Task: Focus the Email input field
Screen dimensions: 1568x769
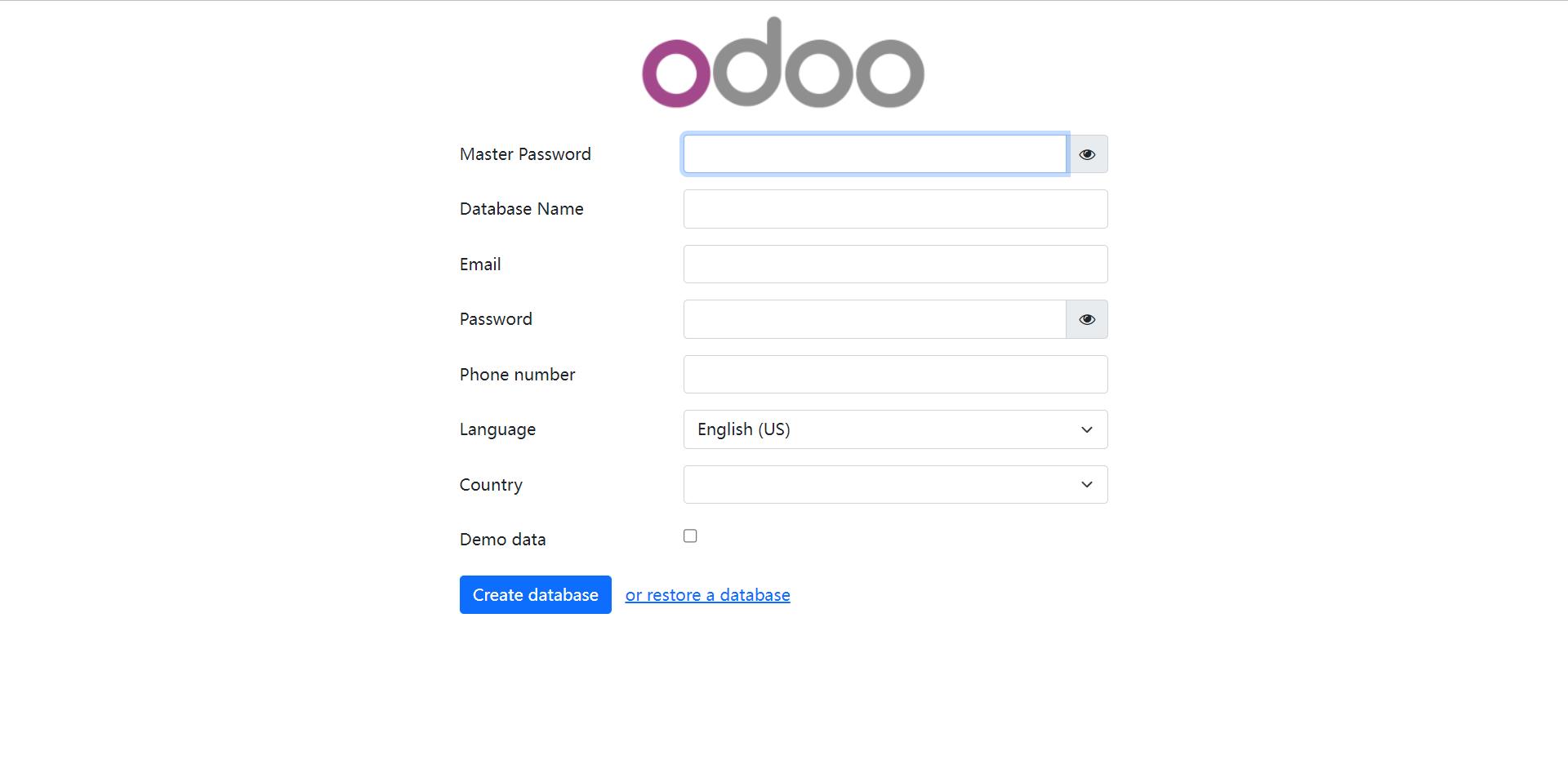Action: coord(895,264)
